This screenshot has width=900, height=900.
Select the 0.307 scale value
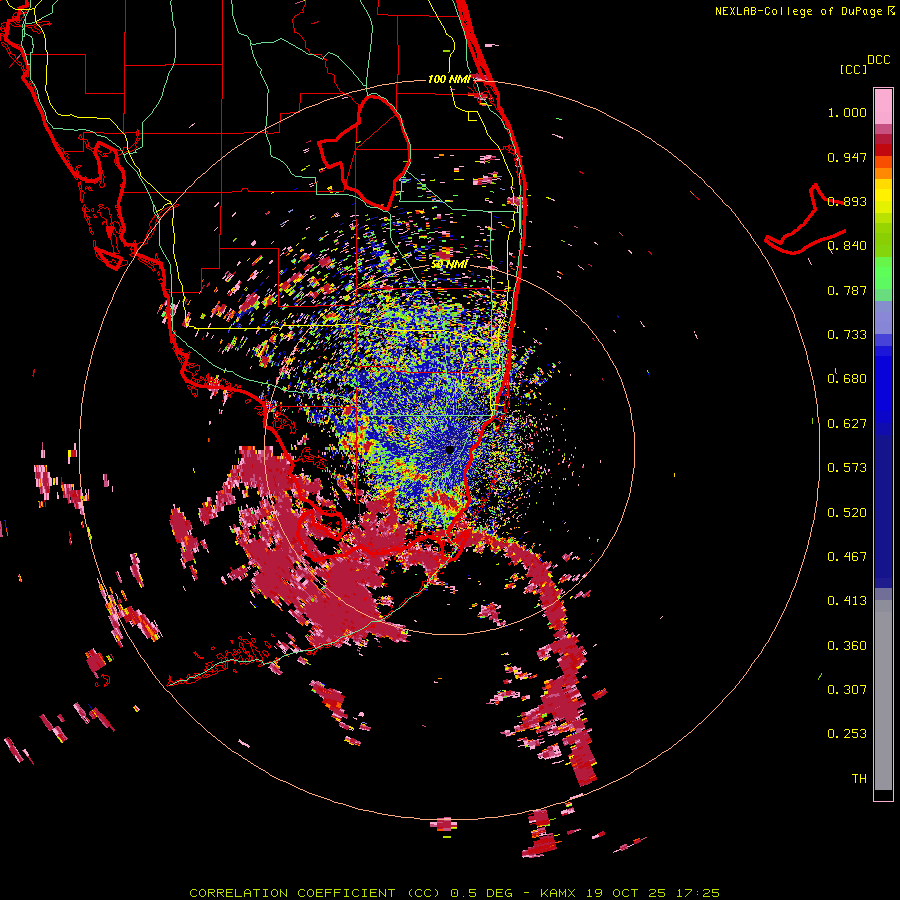[847, 690]
